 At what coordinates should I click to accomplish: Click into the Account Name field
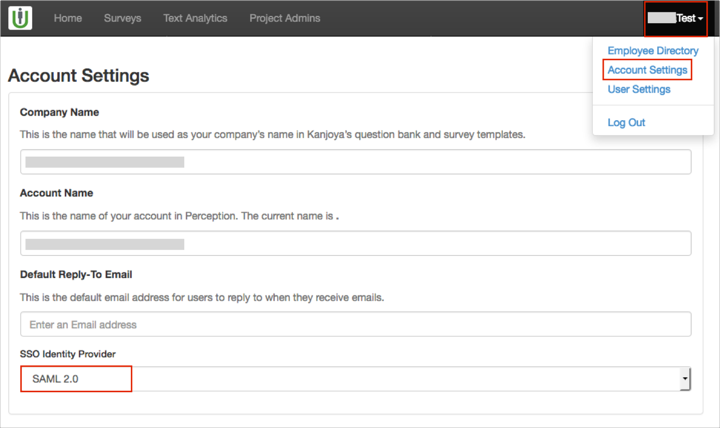[x=355, y=243]
